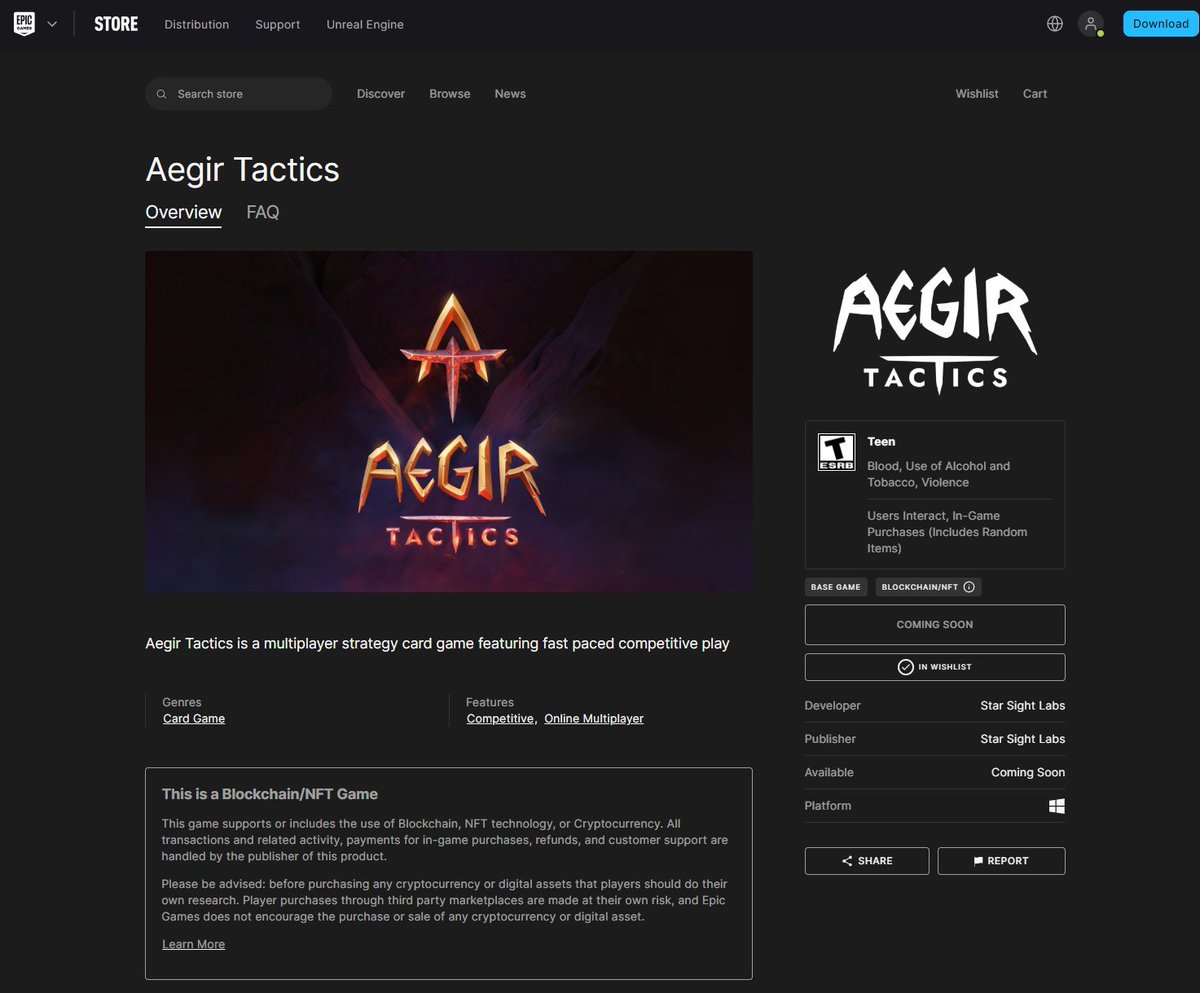The height and width of the screenshot is (993, 1200).
Task: Click the Windows platform icon
Action: [x=1057, y=805]
